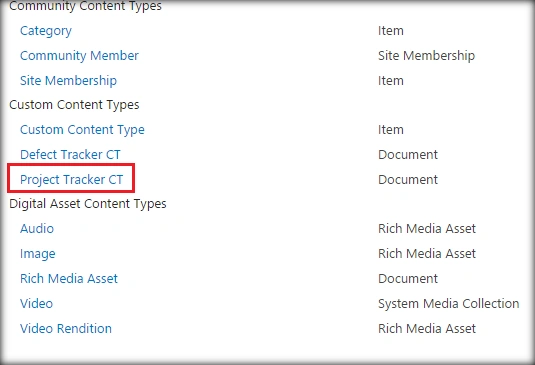Open the Rich Media Asset content type link

point(69,279)
